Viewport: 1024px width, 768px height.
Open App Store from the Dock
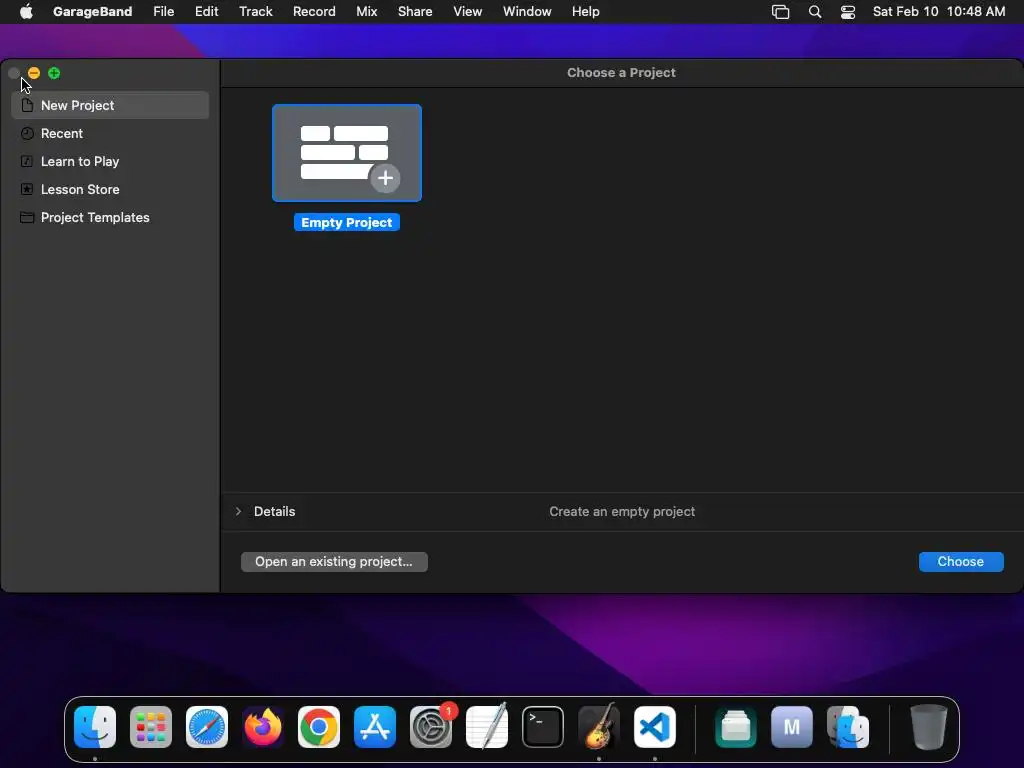coord(375,727)
